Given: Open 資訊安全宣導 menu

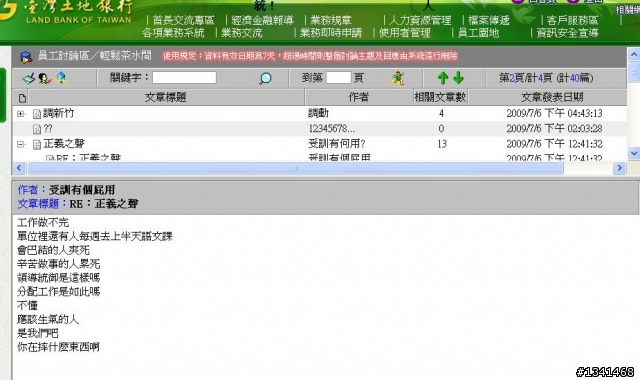Looking at the screenshot, I should tap(568, 33).
